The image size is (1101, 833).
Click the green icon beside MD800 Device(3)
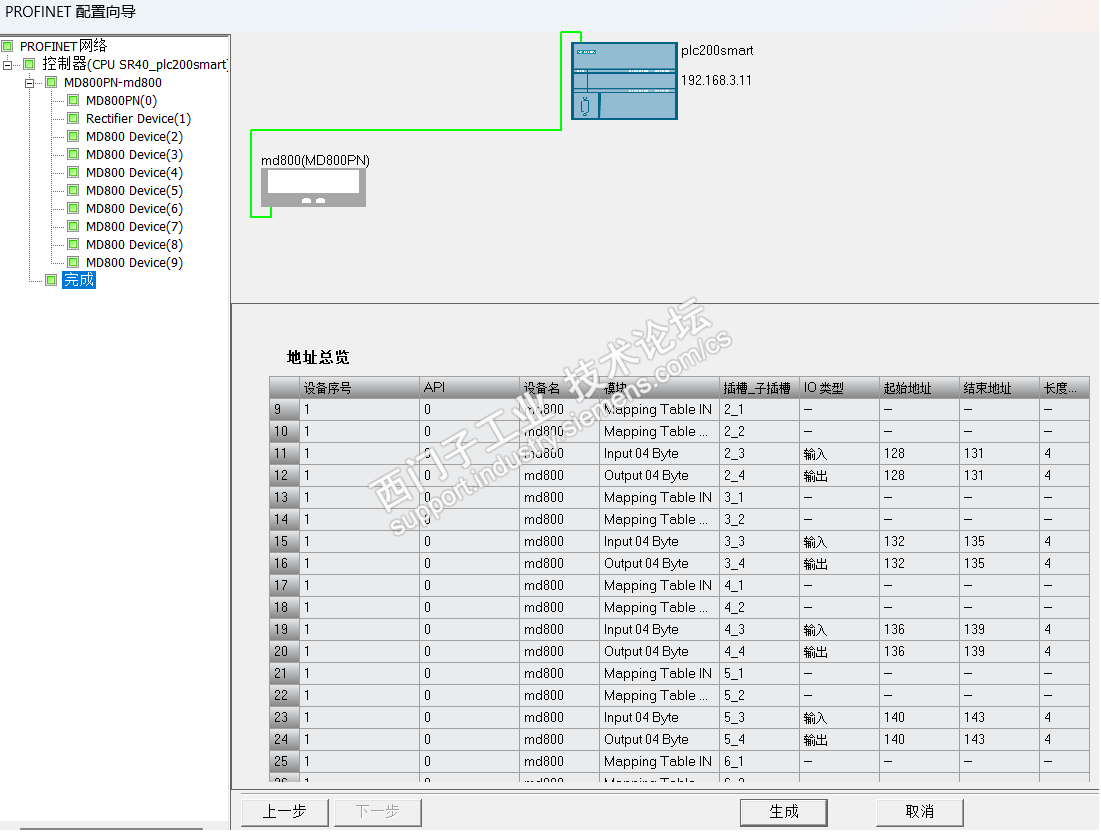click(73, 155)
